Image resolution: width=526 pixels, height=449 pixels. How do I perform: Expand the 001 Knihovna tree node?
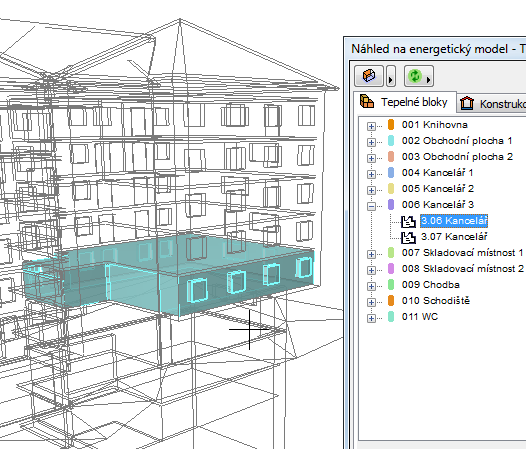371,126
